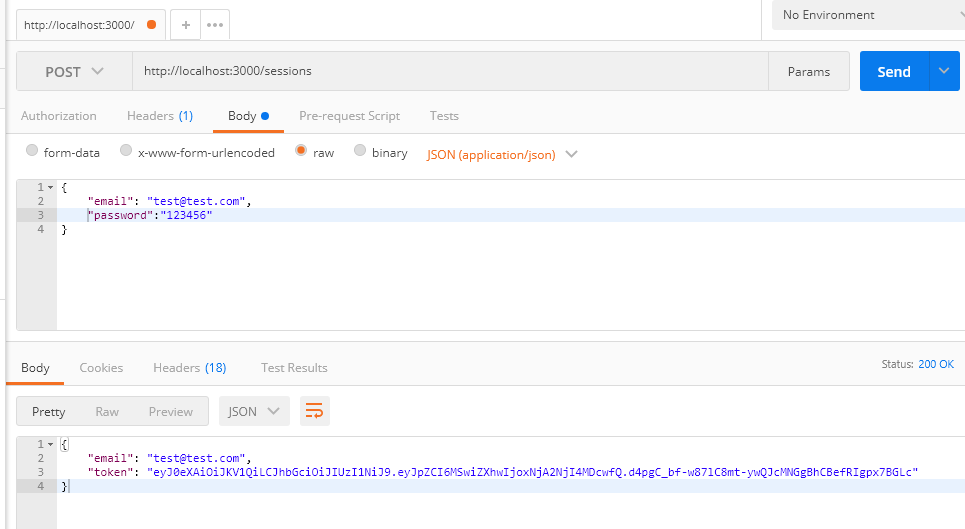Switch response view to Raw
This screenshot has width=965, height=529.
[x=107, y=412]
